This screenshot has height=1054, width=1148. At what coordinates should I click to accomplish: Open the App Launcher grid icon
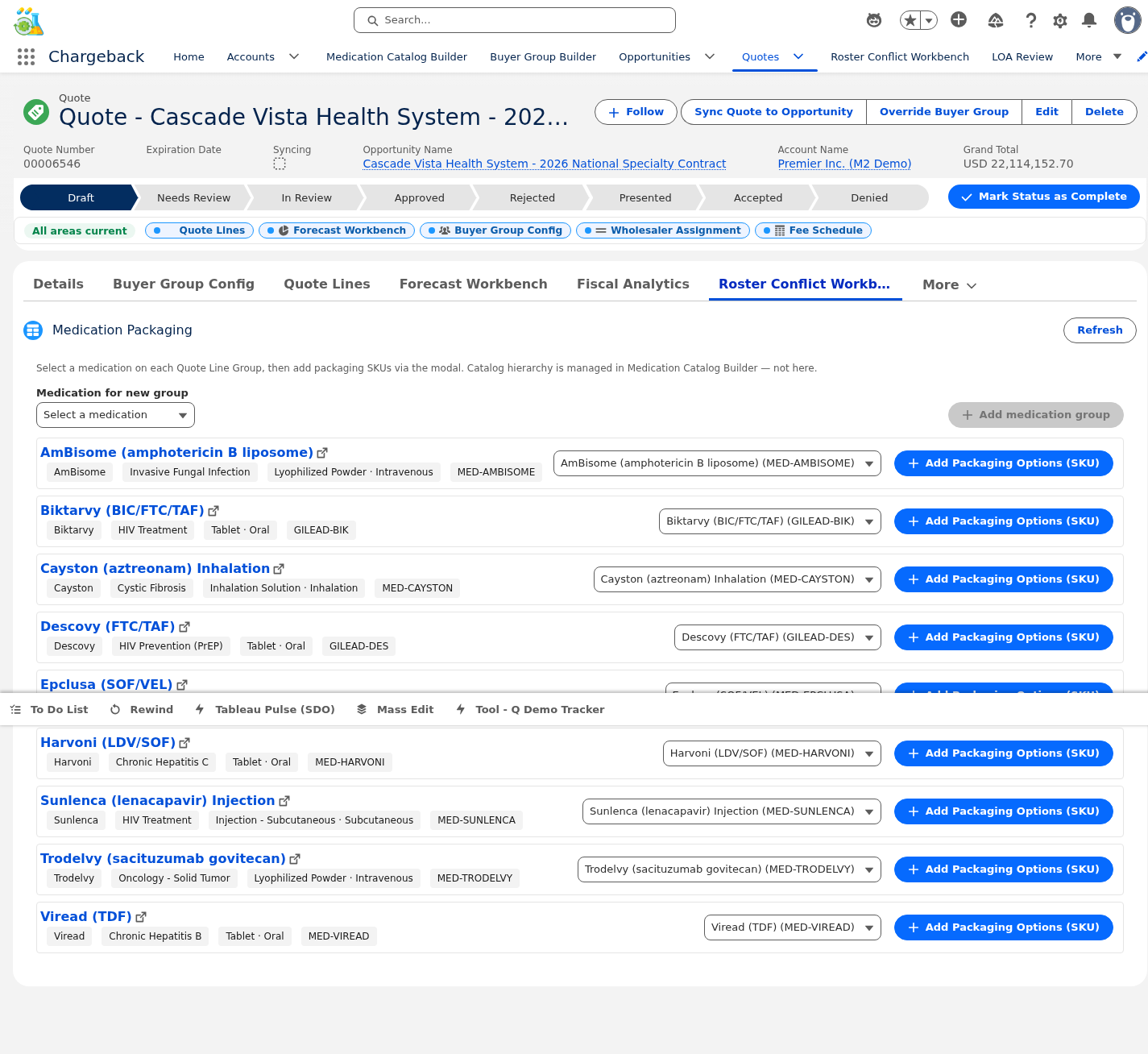point(26,56)
